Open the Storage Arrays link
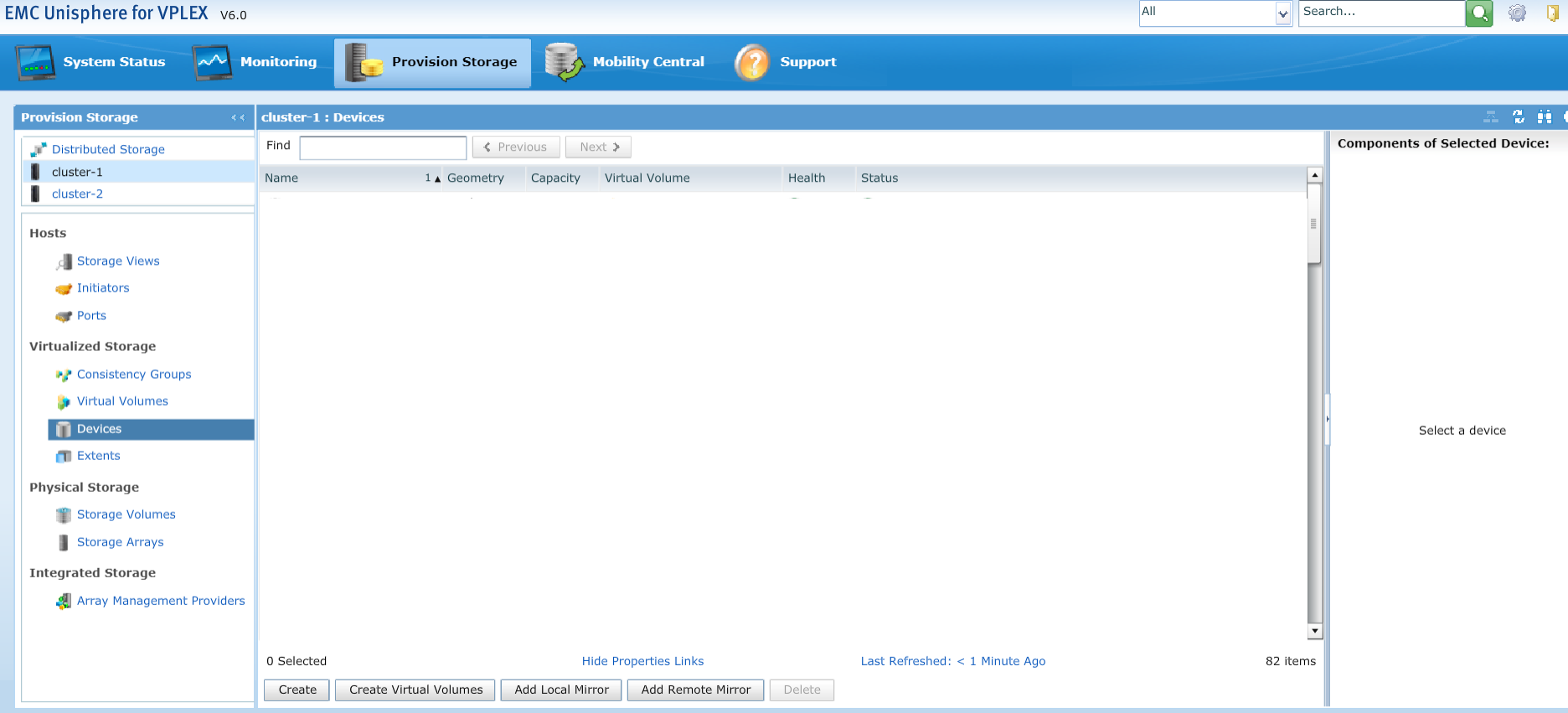The width and height of the screenshot is (1568, 713). point(120,542)
